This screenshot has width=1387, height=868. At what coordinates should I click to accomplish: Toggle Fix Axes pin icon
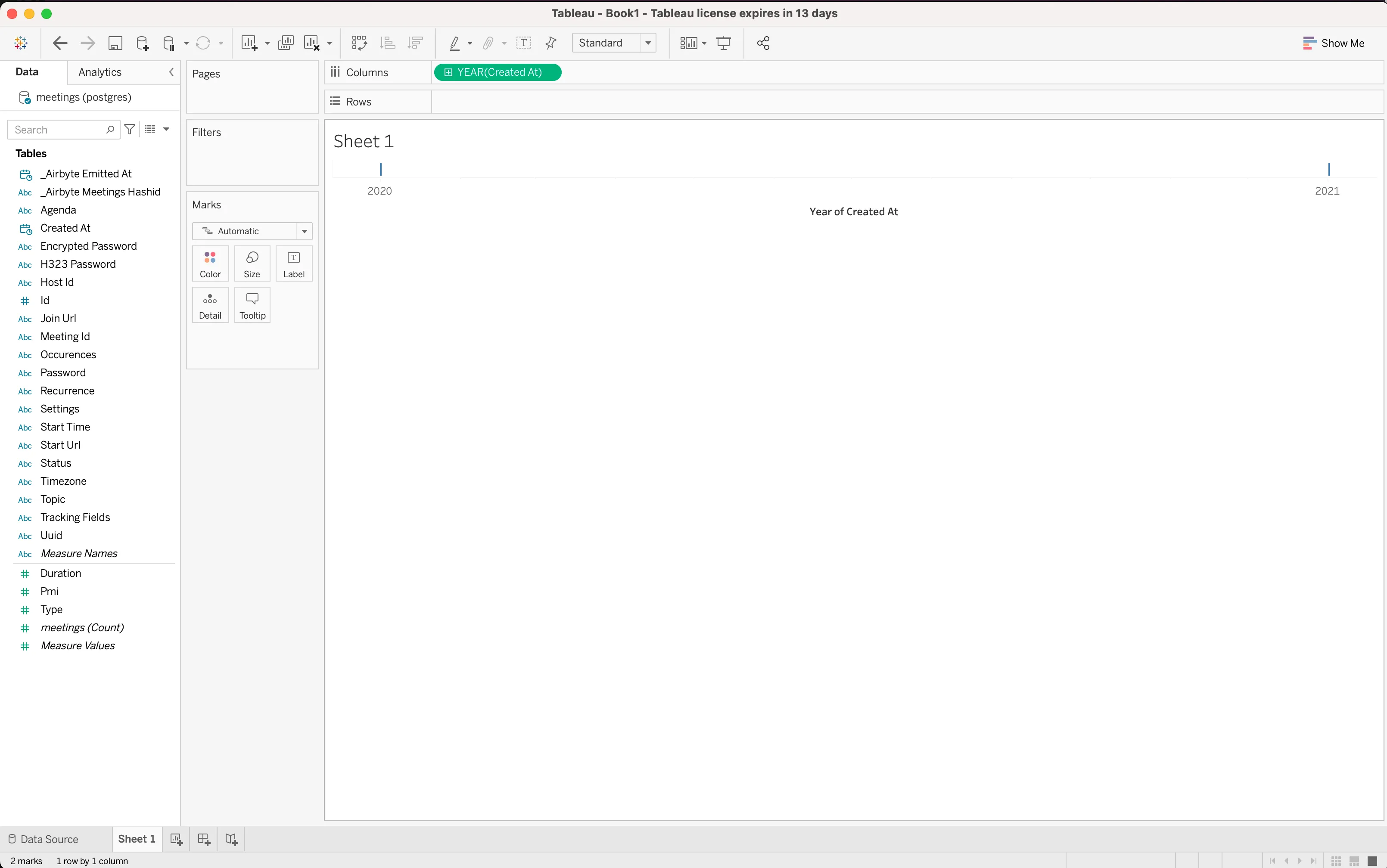pyautogui.click(x=551, y=43)
